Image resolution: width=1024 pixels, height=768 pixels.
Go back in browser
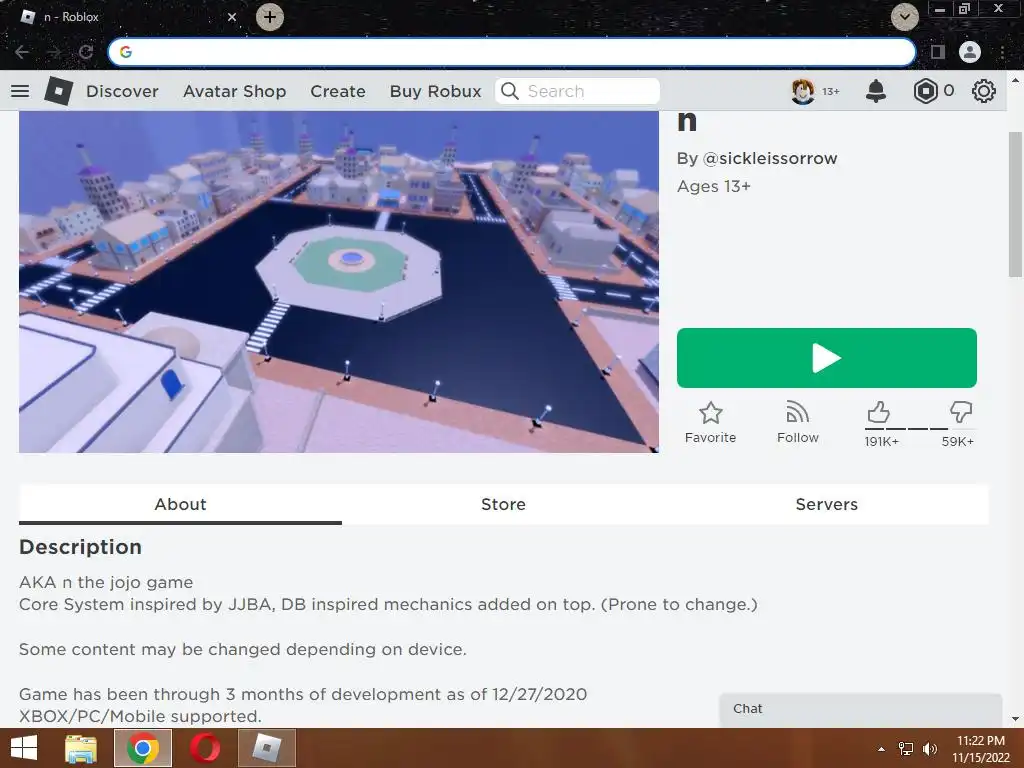coord(22,52)
